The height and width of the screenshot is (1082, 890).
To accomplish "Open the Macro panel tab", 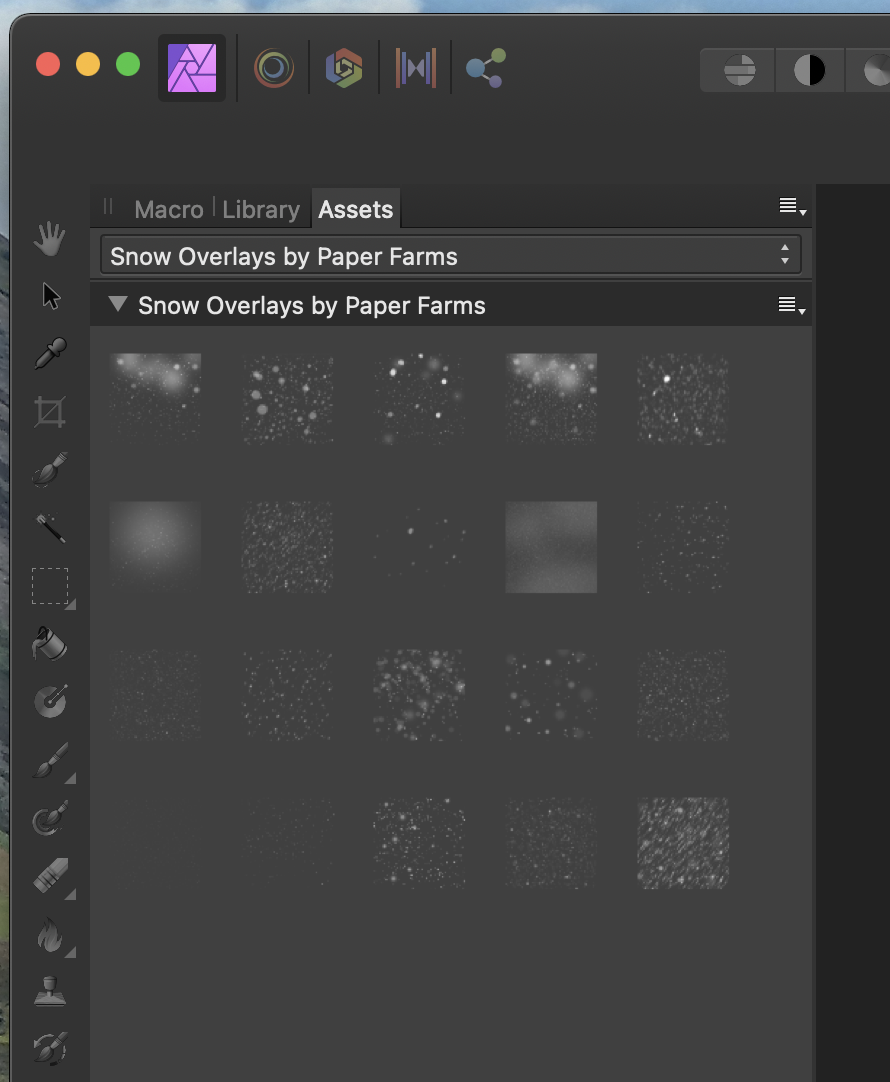I will point(168,209).
